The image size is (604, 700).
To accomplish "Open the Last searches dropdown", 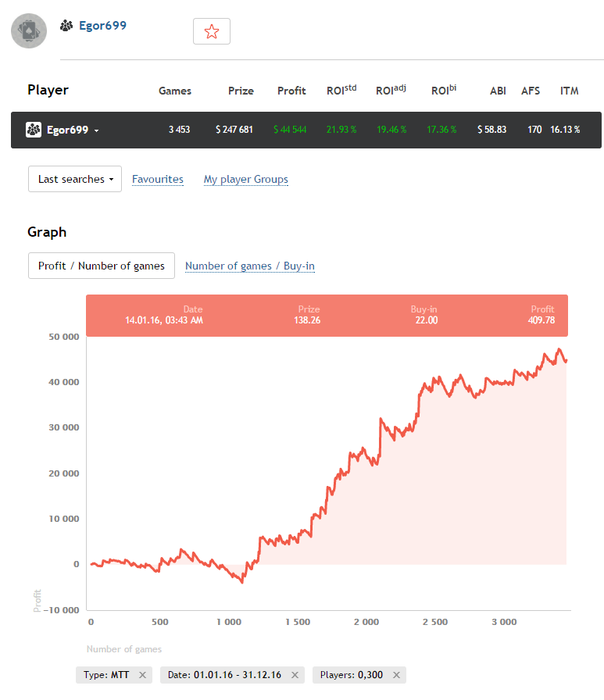I will 75,179.
